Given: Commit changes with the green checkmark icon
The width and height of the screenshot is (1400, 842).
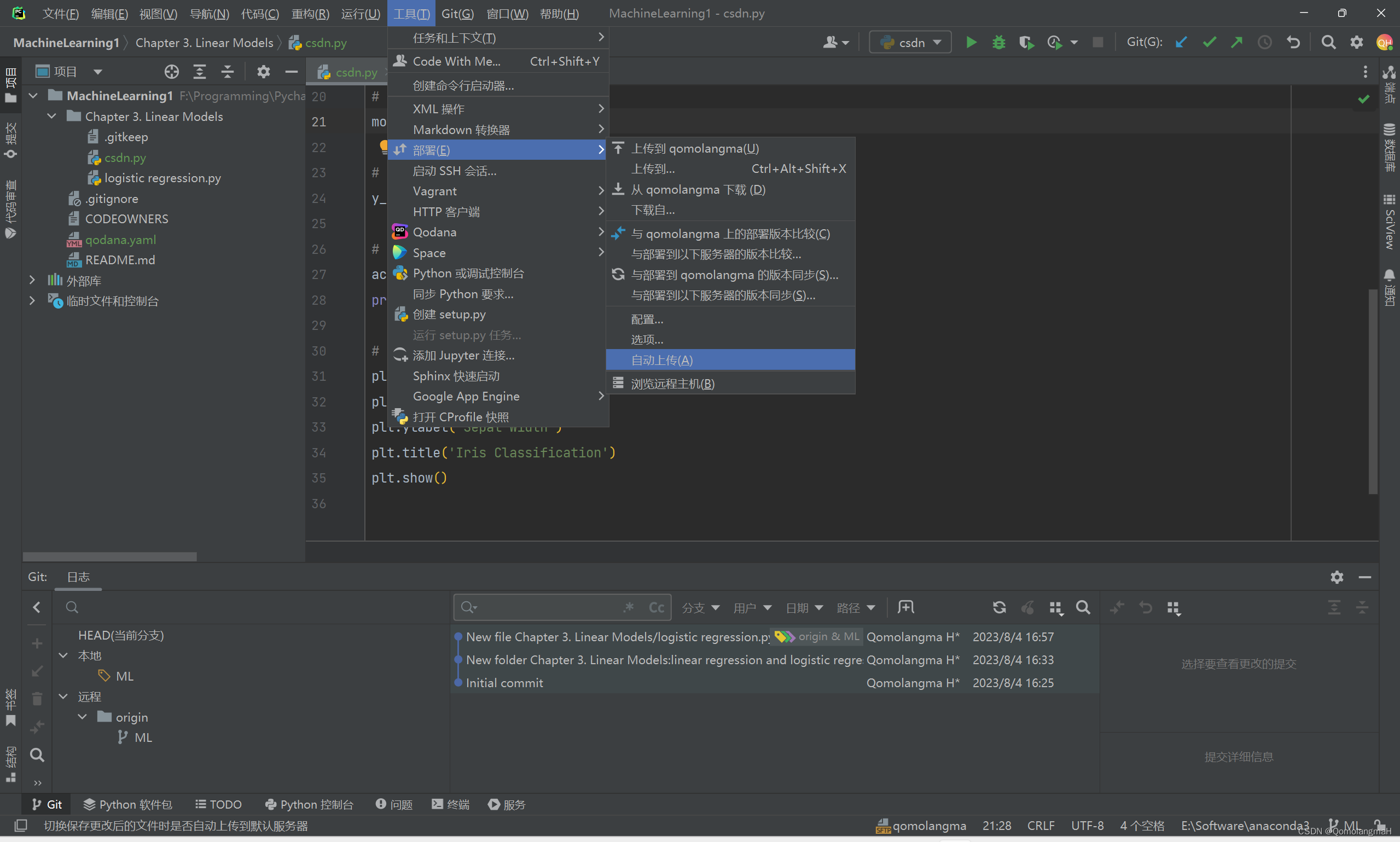Looking at the screenshot, I should (1210, 43).
